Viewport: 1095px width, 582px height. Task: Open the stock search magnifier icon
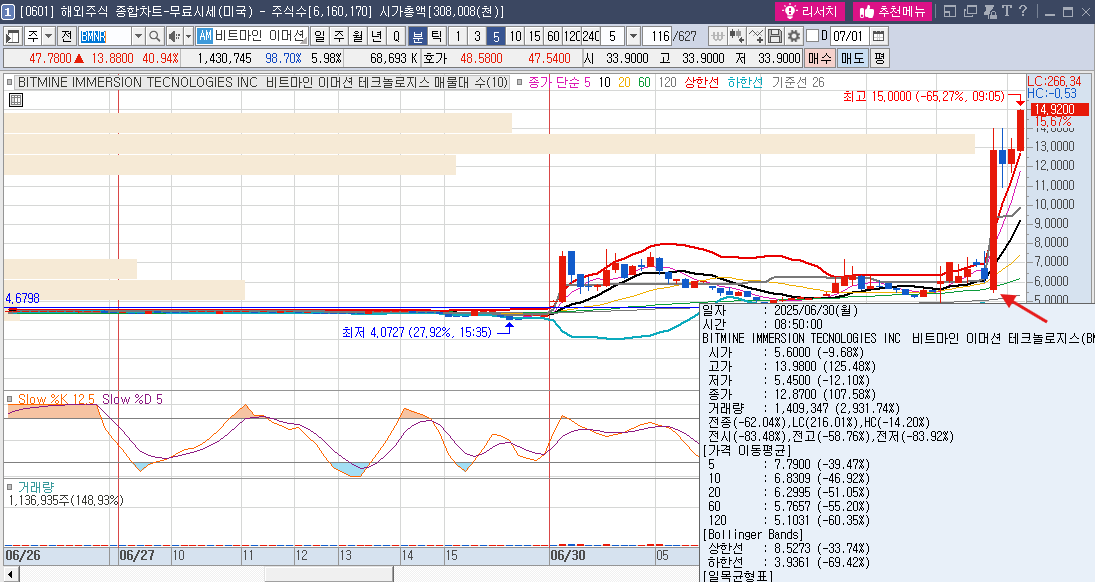[155, 36]
